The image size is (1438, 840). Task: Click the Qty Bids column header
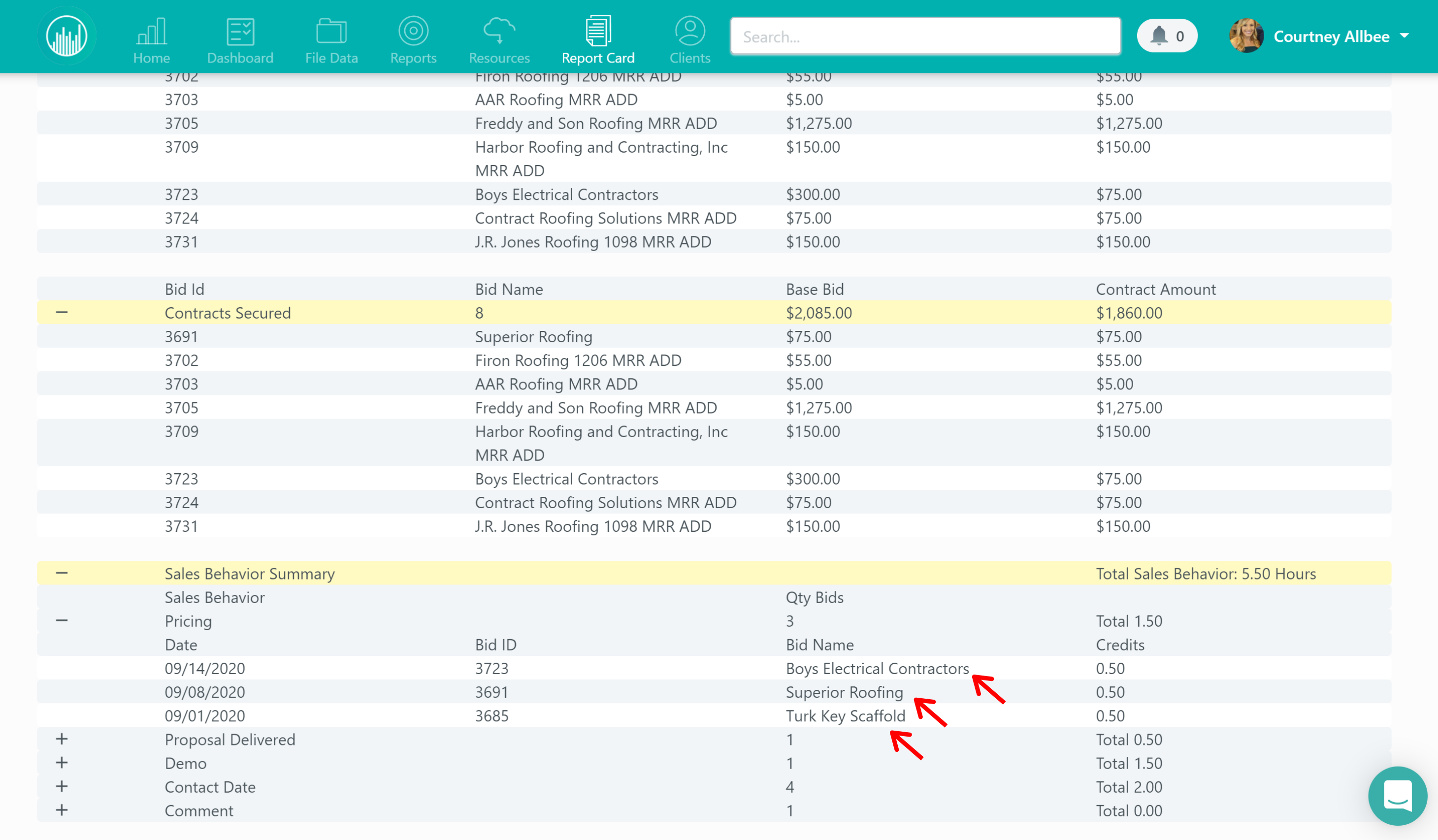815,597
